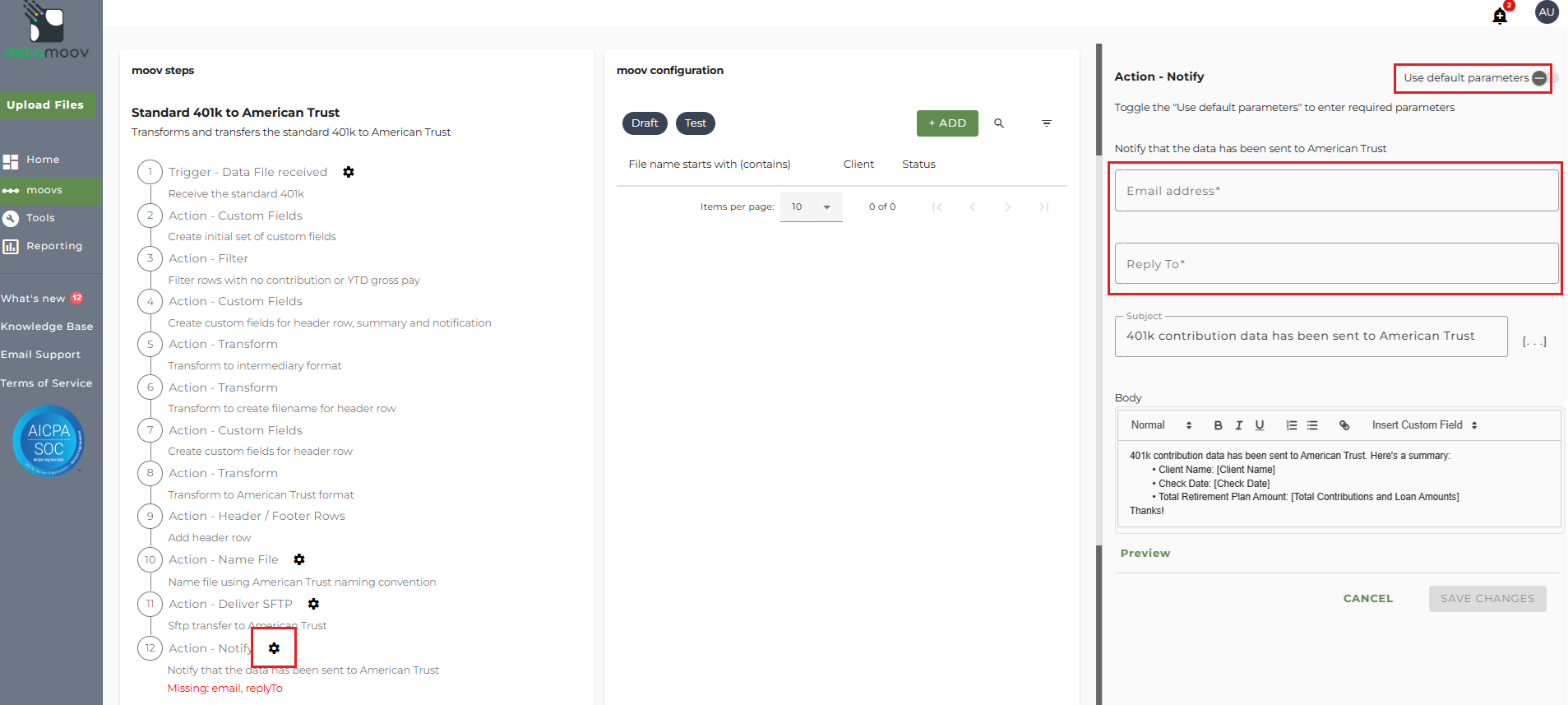The image size is (1568, 705).
Task: Open the notifications bell
Action: point(1500,16)
